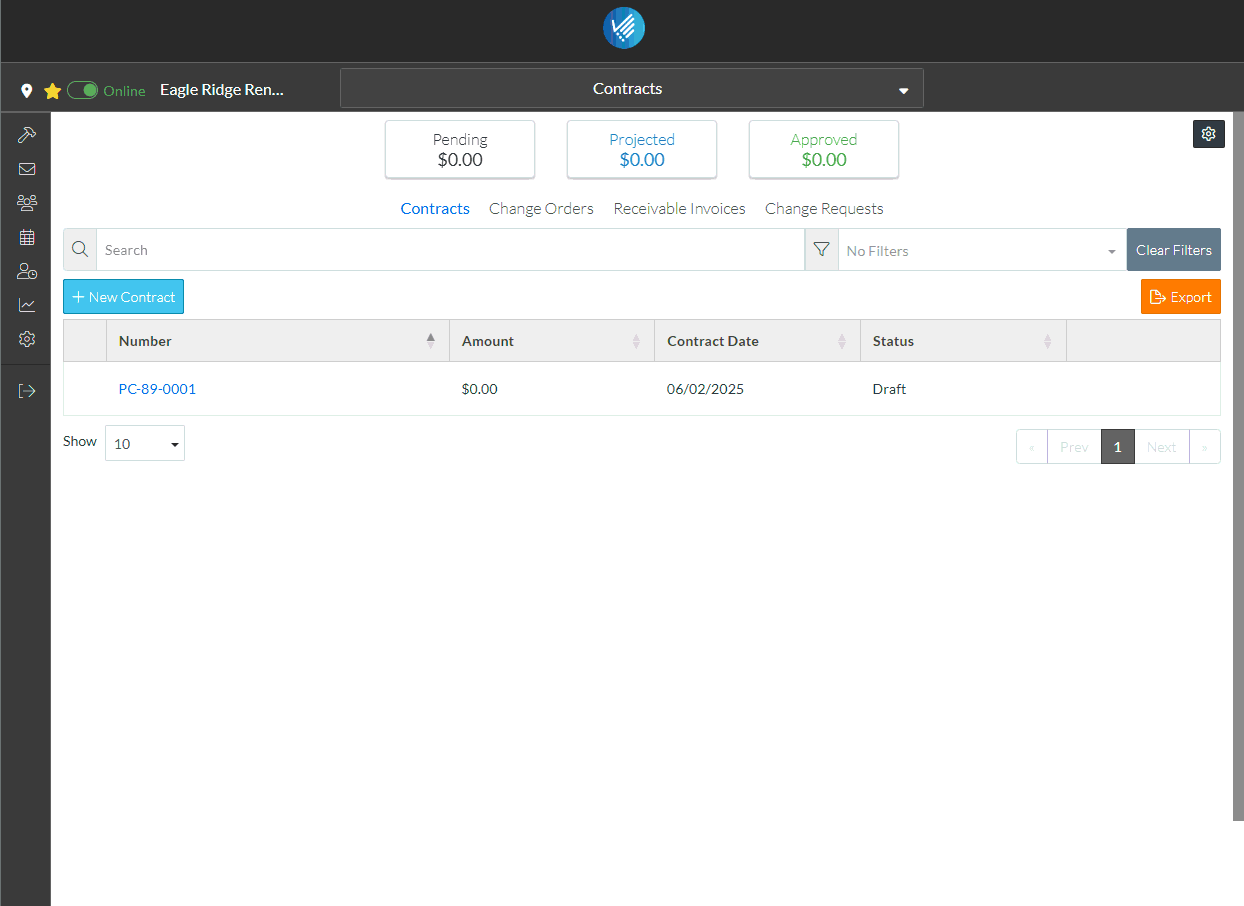This screenshot has height=906, width=1244.
Task: Click the logout arrow sidebar icon
Action: (27, 390)
